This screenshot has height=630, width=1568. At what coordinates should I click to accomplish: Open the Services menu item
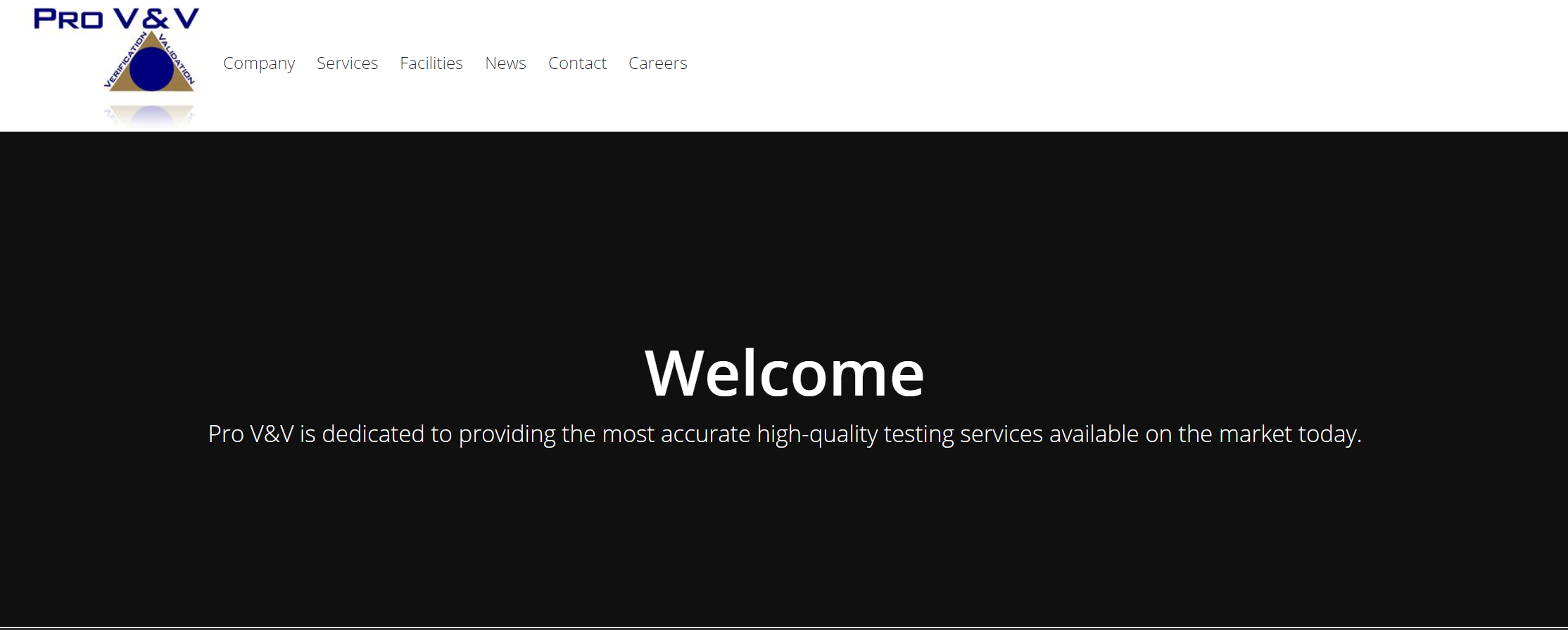click(x=347, y=63)
